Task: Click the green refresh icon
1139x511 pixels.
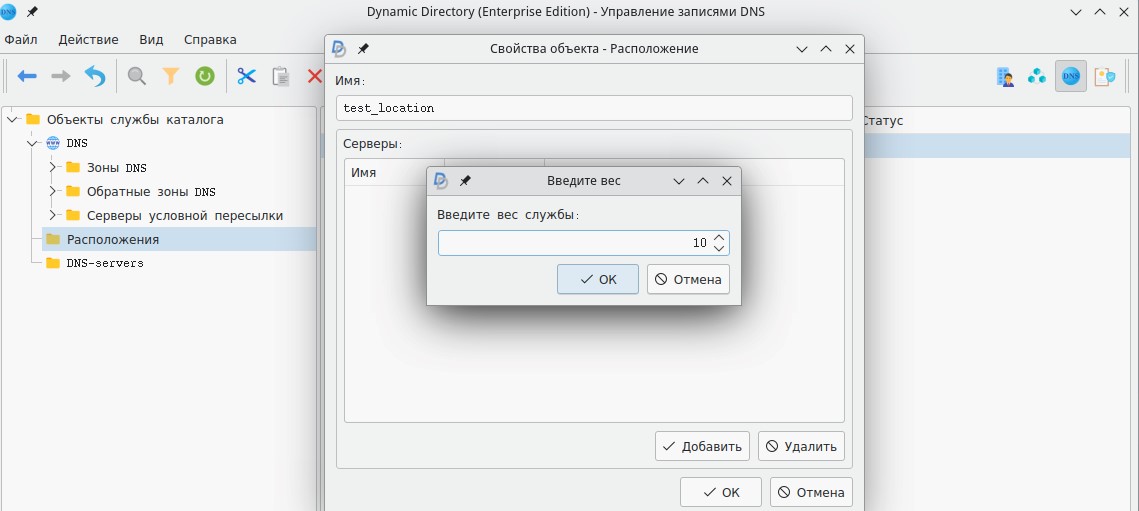Action: (x=204, y=76)
